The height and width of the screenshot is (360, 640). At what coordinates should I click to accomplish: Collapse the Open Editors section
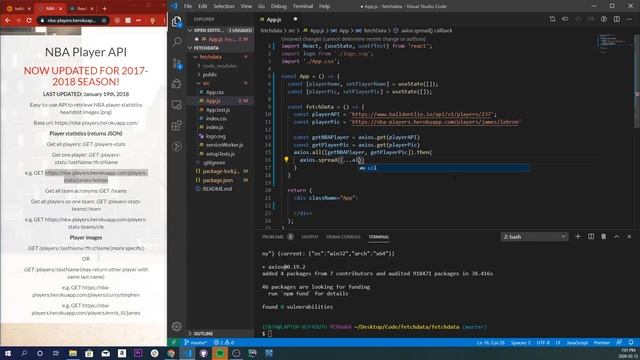pyautogui.click(x=220, y=30)
